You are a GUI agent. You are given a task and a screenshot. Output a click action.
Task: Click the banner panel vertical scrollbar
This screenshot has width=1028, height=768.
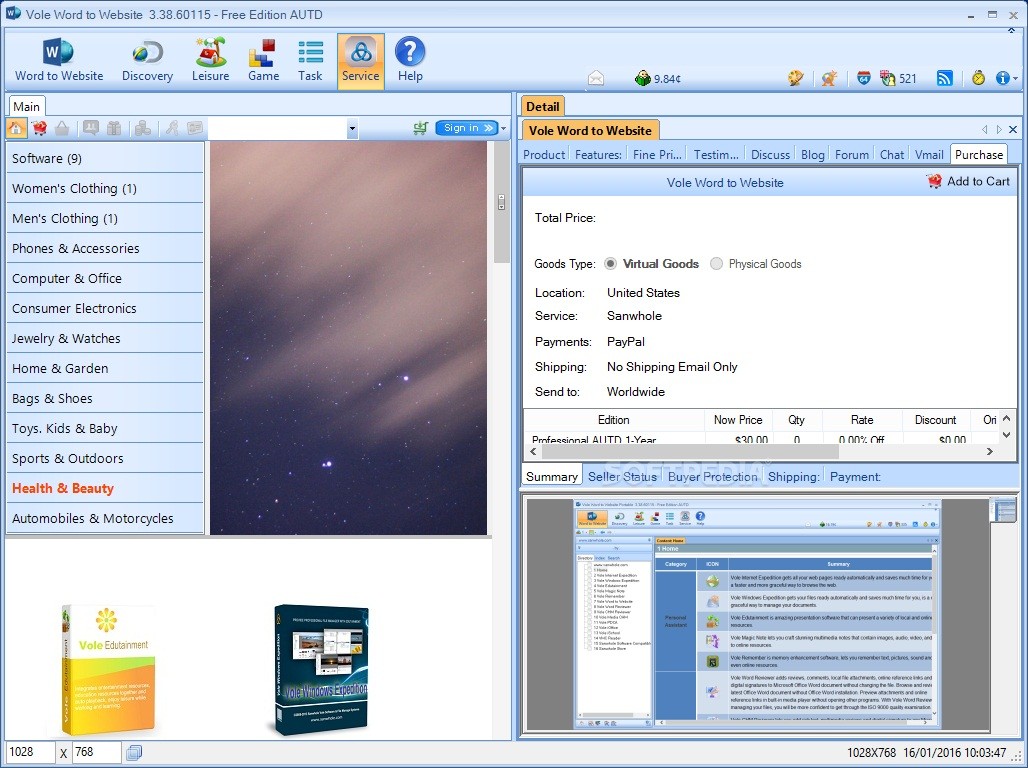(502, 202)
